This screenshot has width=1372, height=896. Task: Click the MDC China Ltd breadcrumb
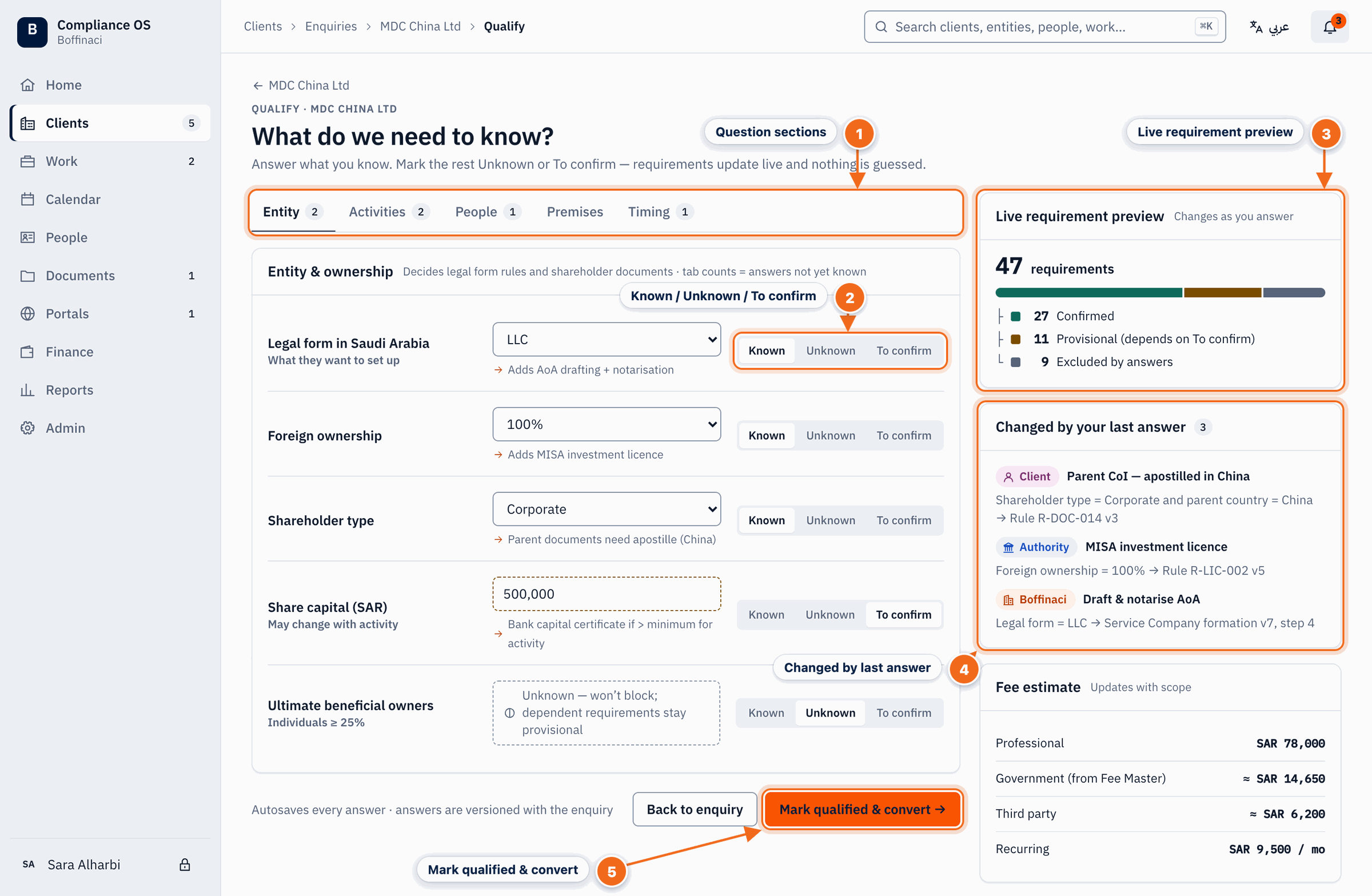(x=420, y=26)
